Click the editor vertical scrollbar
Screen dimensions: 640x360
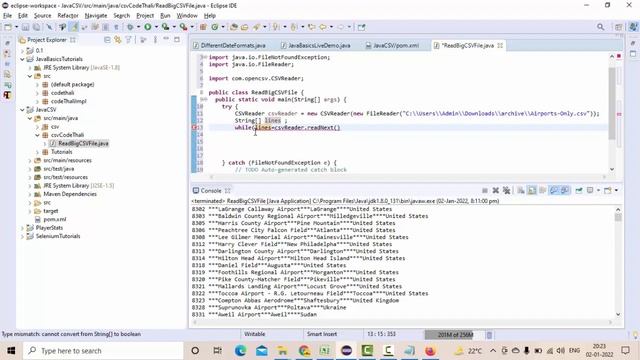[612, 104]
